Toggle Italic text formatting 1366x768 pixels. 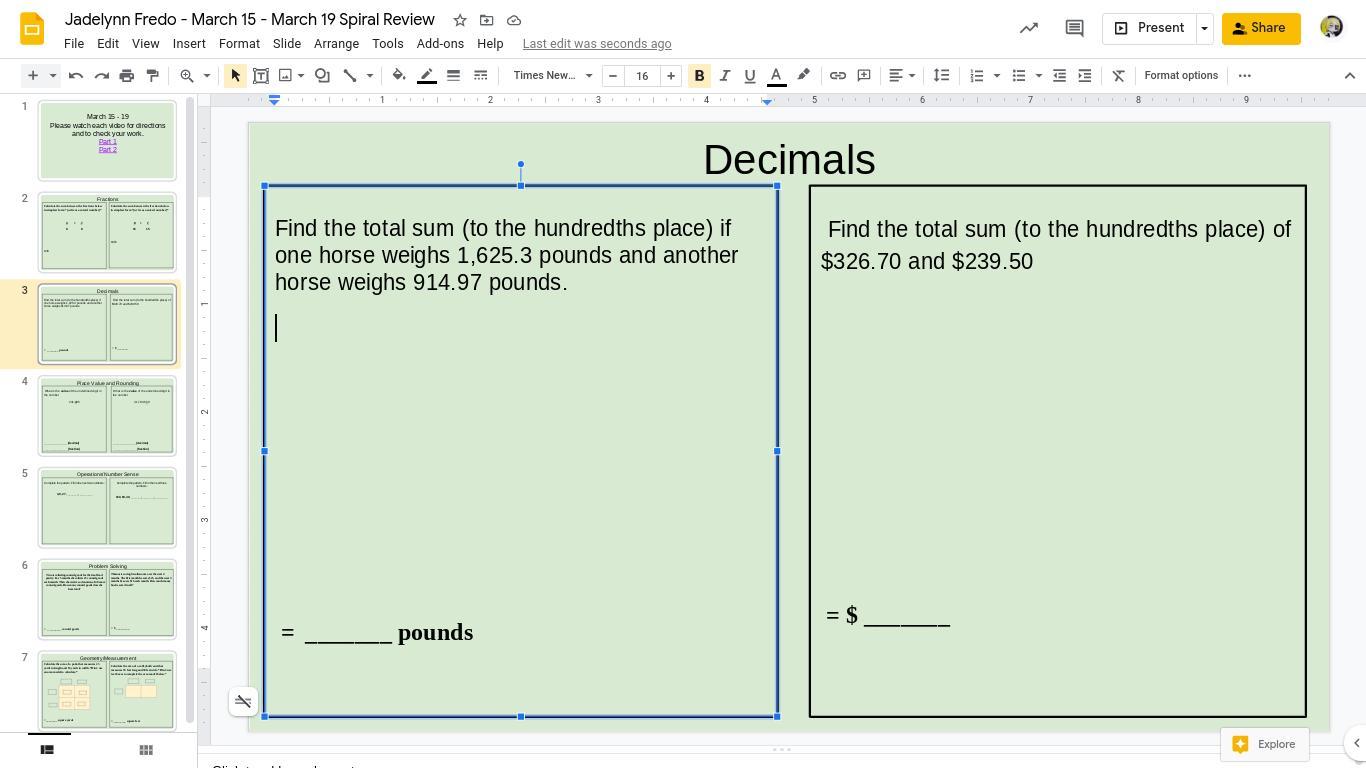[x=725, y=75]
